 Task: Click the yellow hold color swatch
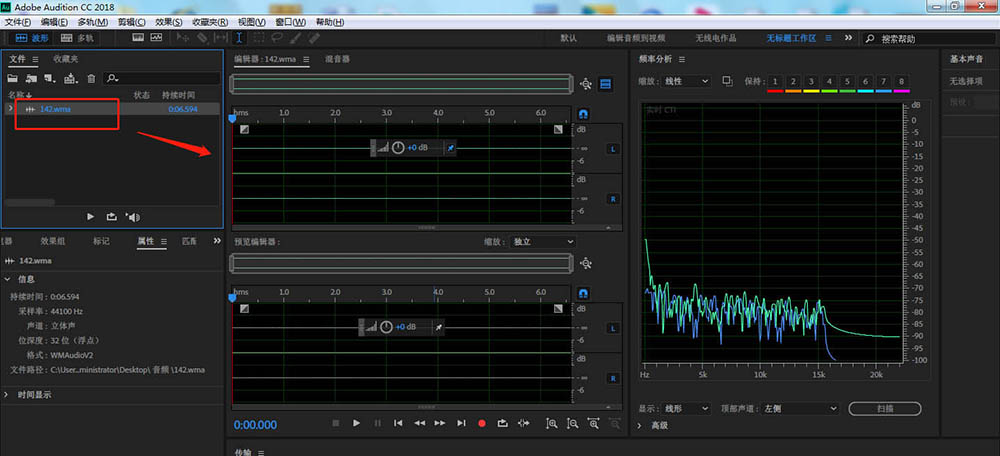pos(811,91)
